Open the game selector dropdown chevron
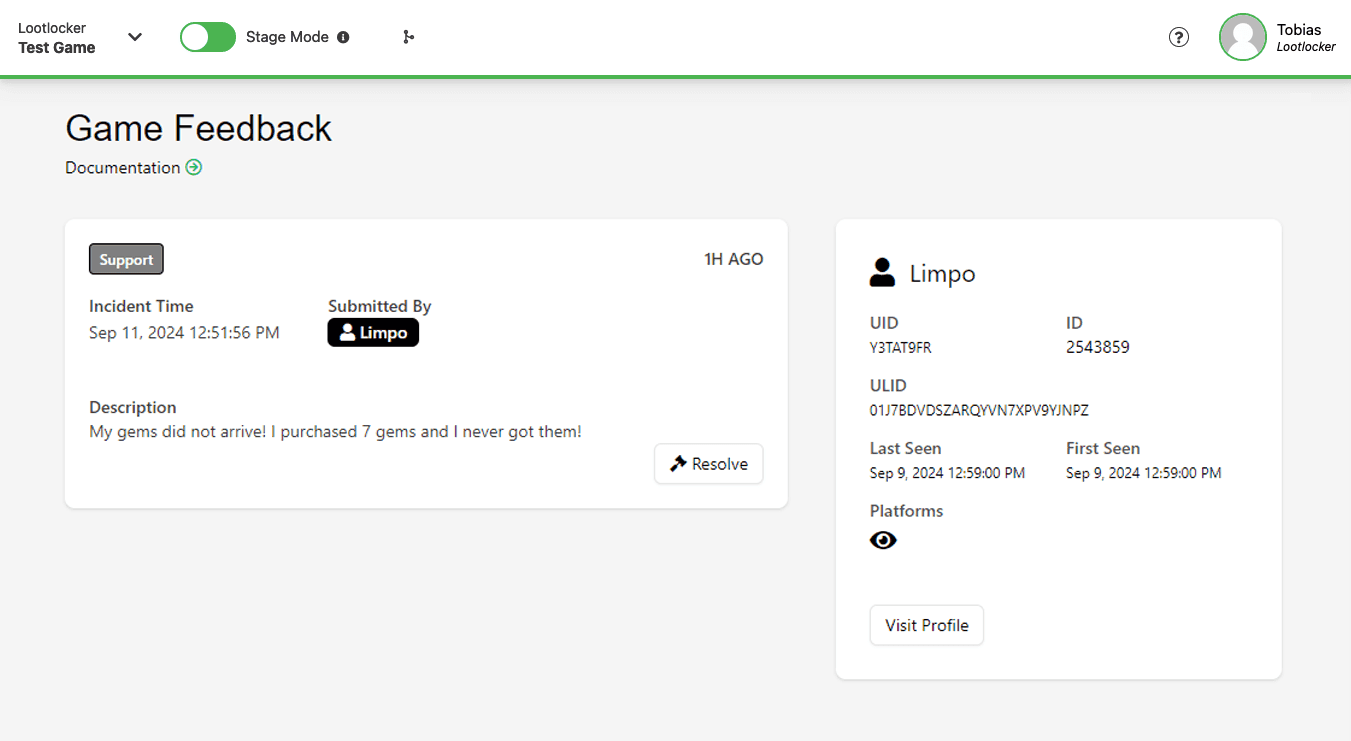The image size is (1351, 741). (135, 37)
